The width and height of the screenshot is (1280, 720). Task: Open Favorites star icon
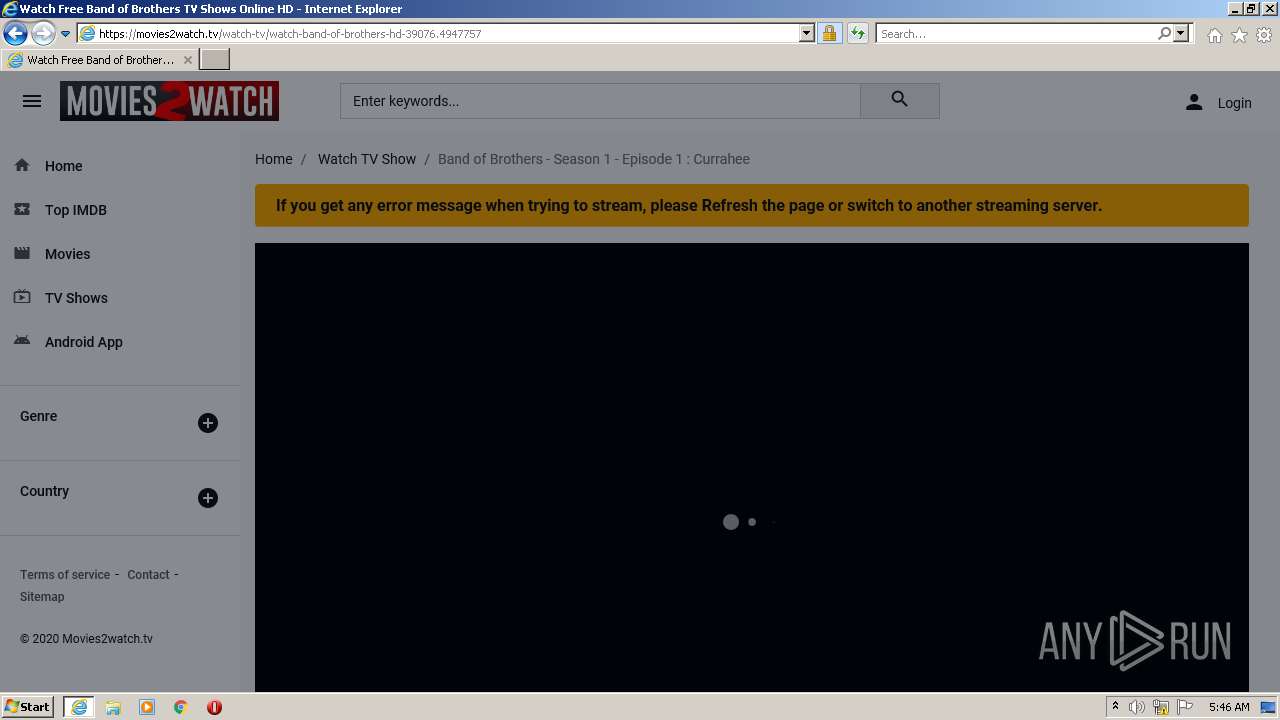click(1239, 35)
